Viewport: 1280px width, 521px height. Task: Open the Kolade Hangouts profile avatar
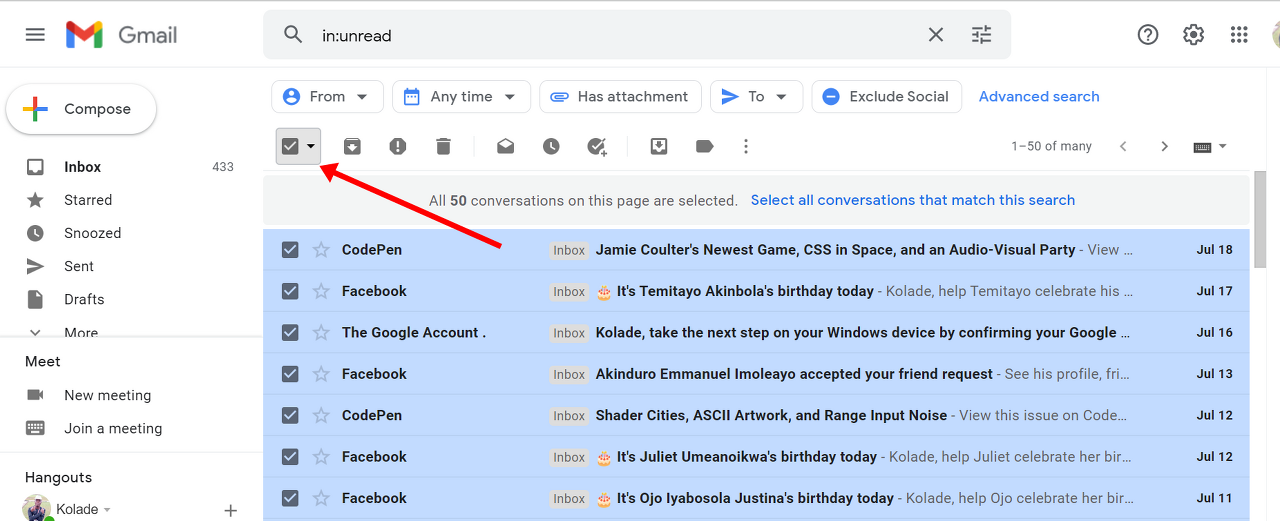tap(36, 509)
